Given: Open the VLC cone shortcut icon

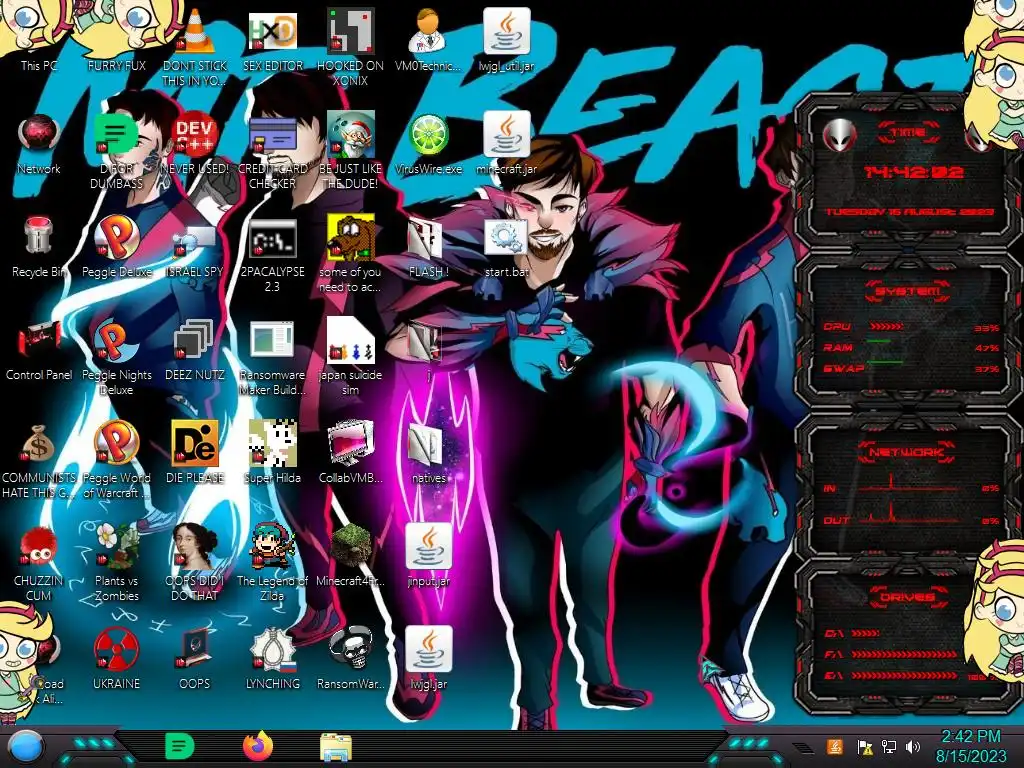Looking at the screenshot, I should click(195, 31).
